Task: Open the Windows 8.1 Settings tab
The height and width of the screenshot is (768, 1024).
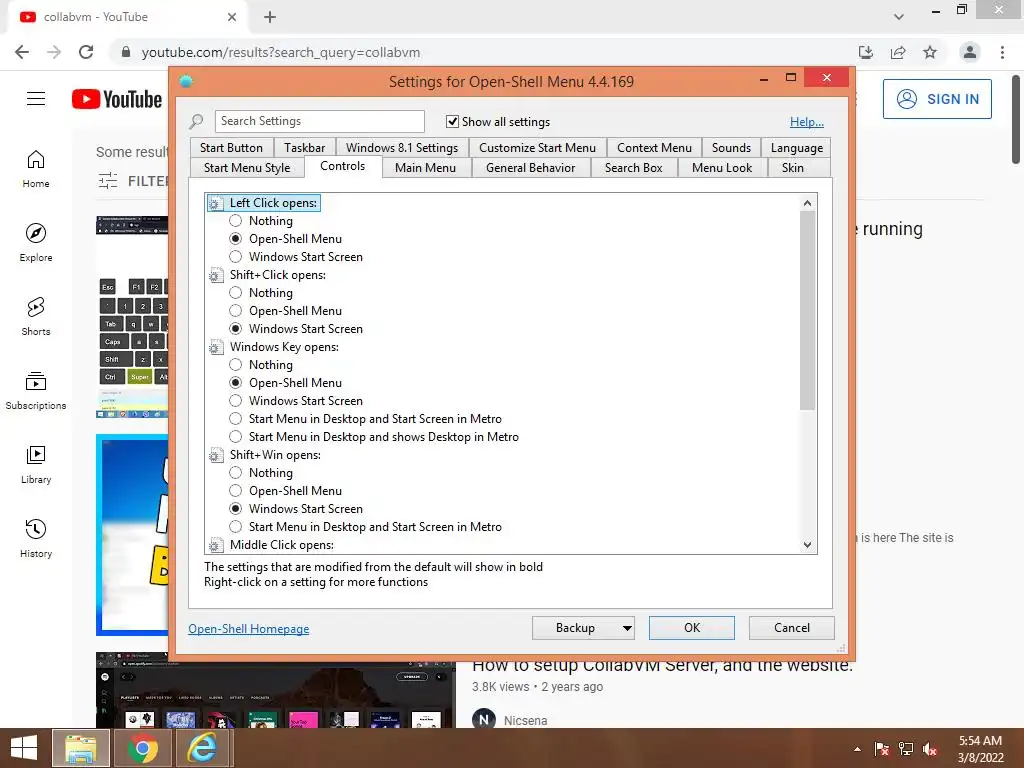Action: 402,148
